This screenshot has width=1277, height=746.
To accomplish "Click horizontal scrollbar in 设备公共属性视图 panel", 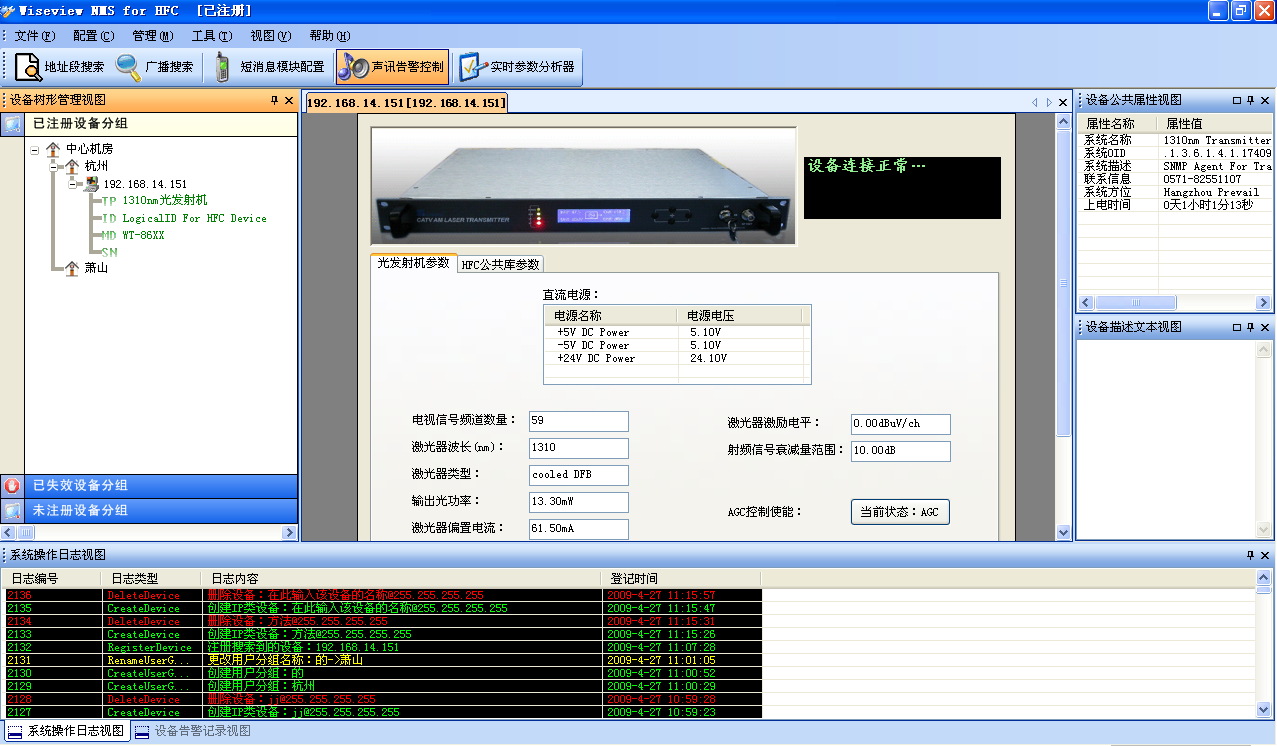I will (1133, 303).
